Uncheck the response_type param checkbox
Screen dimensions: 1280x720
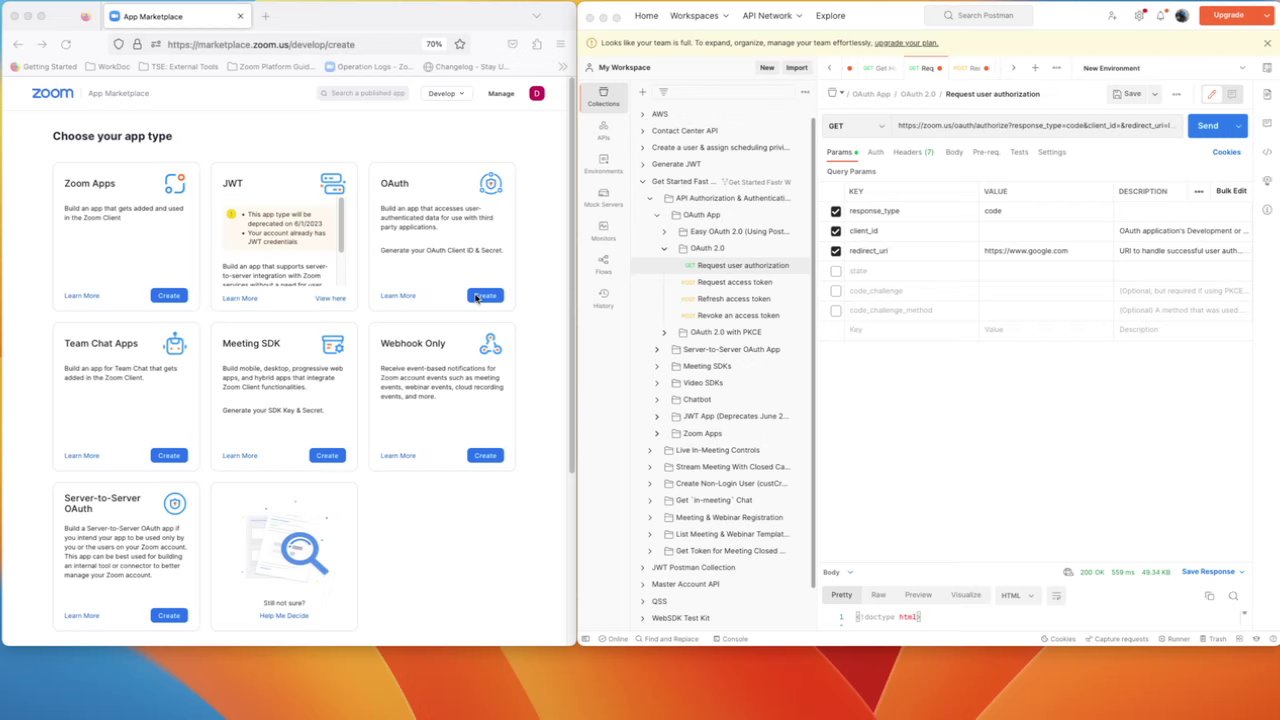tap(836, 211)
